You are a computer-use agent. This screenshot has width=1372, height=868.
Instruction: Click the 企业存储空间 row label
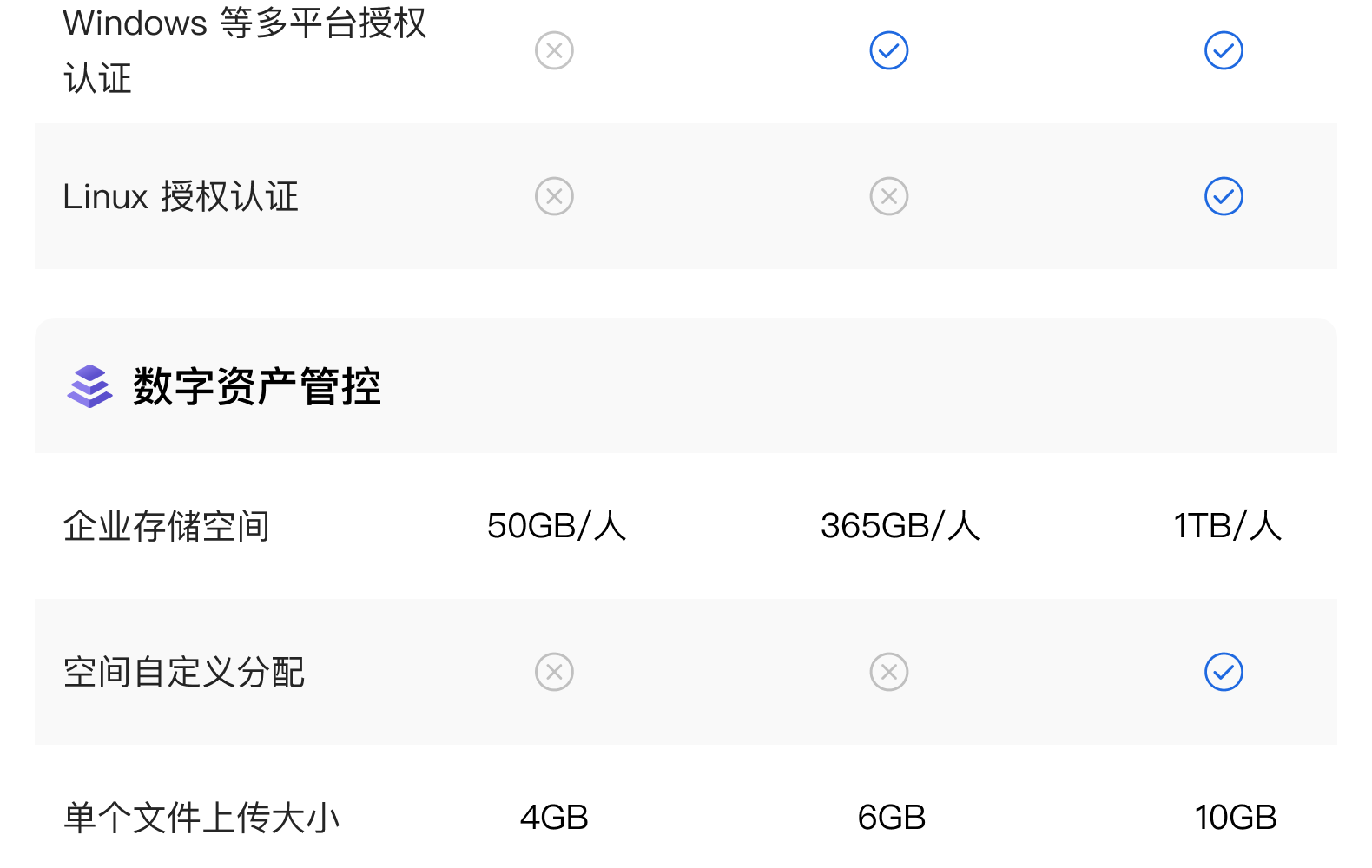(x=167, y=526)
